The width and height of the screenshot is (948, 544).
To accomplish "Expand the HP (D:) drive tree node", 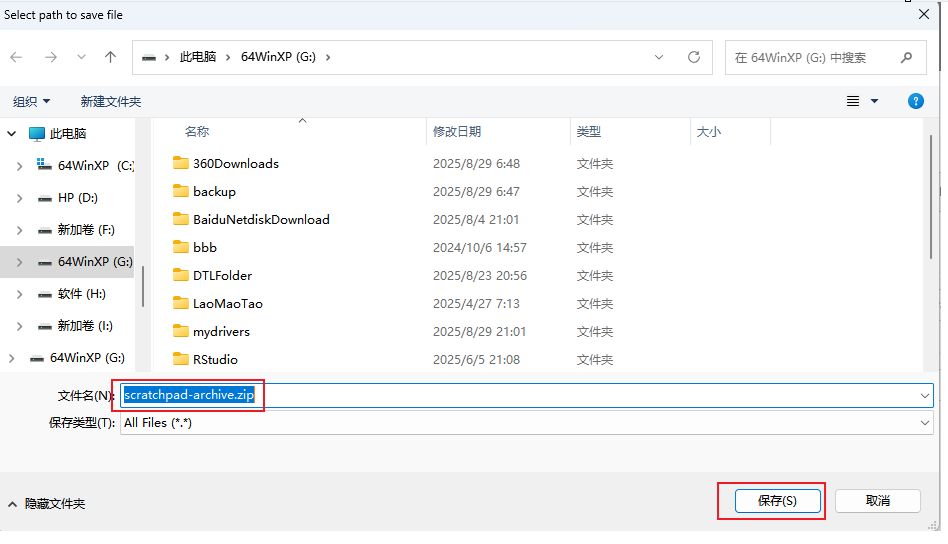I will tap(20, 198).
